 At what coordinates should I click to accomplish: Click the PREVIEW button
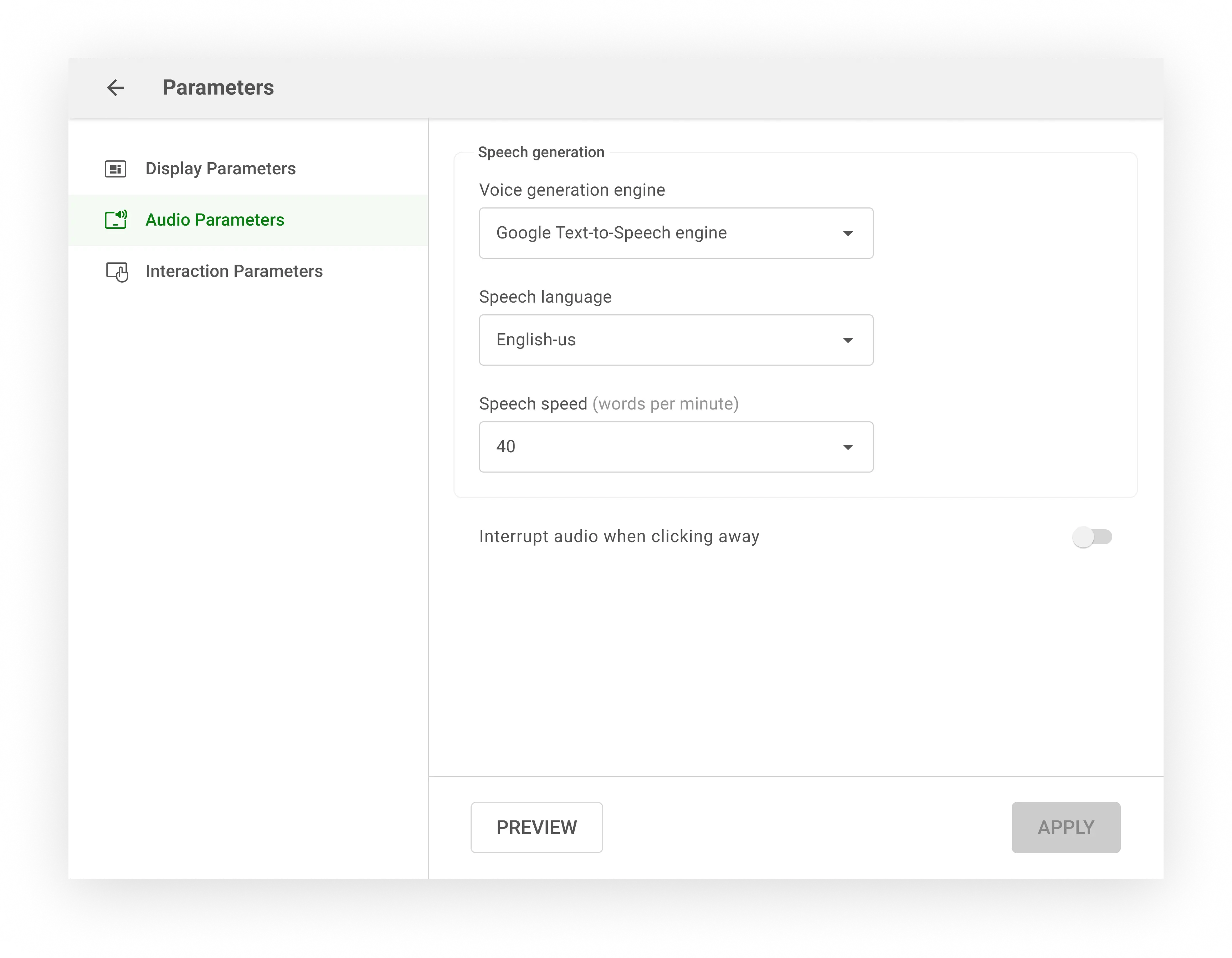pyautogui.click(x=537, y=827)
